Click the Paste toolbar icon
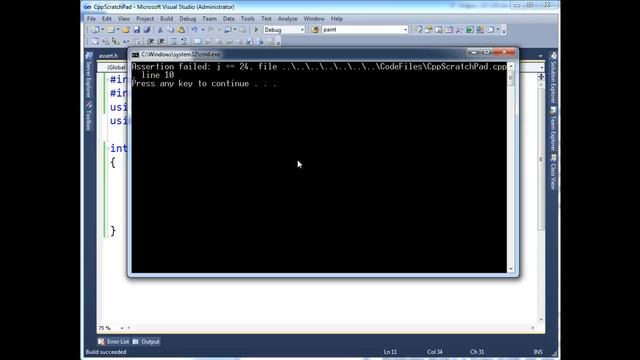Viewport: 640px width, 360px height. coord(181,29)
